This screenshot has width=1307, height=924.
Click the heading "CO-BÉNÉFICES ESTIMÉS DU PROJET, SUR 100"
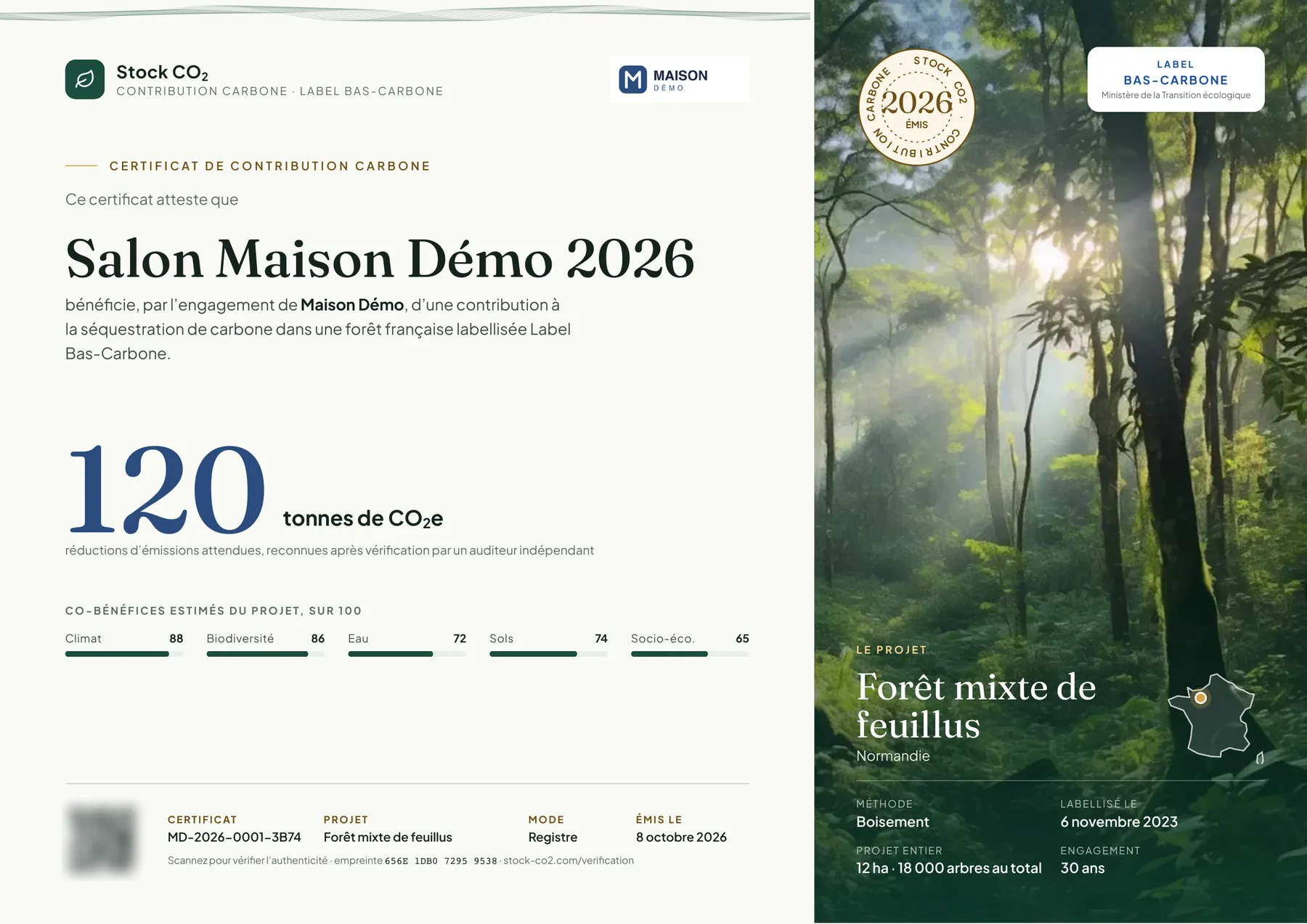[x=213, y=611]
